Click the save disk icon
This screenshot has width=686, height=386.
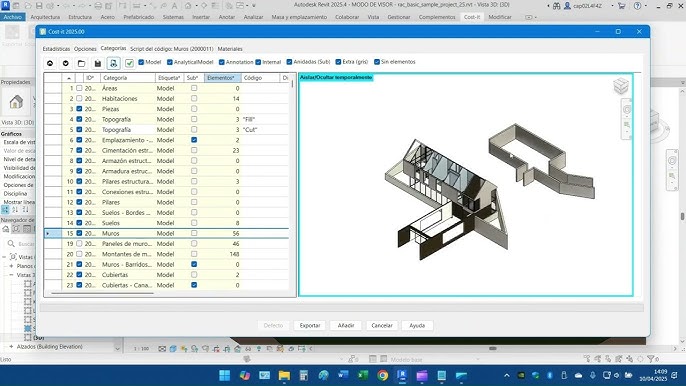[98, 63]
